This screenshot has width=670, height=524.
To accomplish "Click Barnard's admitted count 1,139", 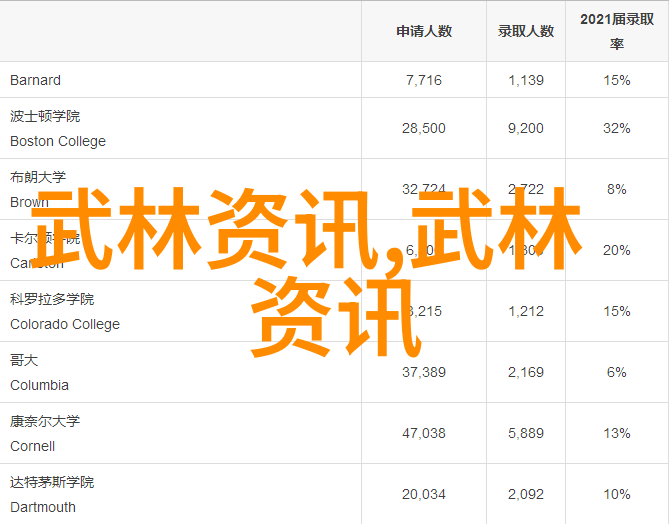I will coord(526,80).
